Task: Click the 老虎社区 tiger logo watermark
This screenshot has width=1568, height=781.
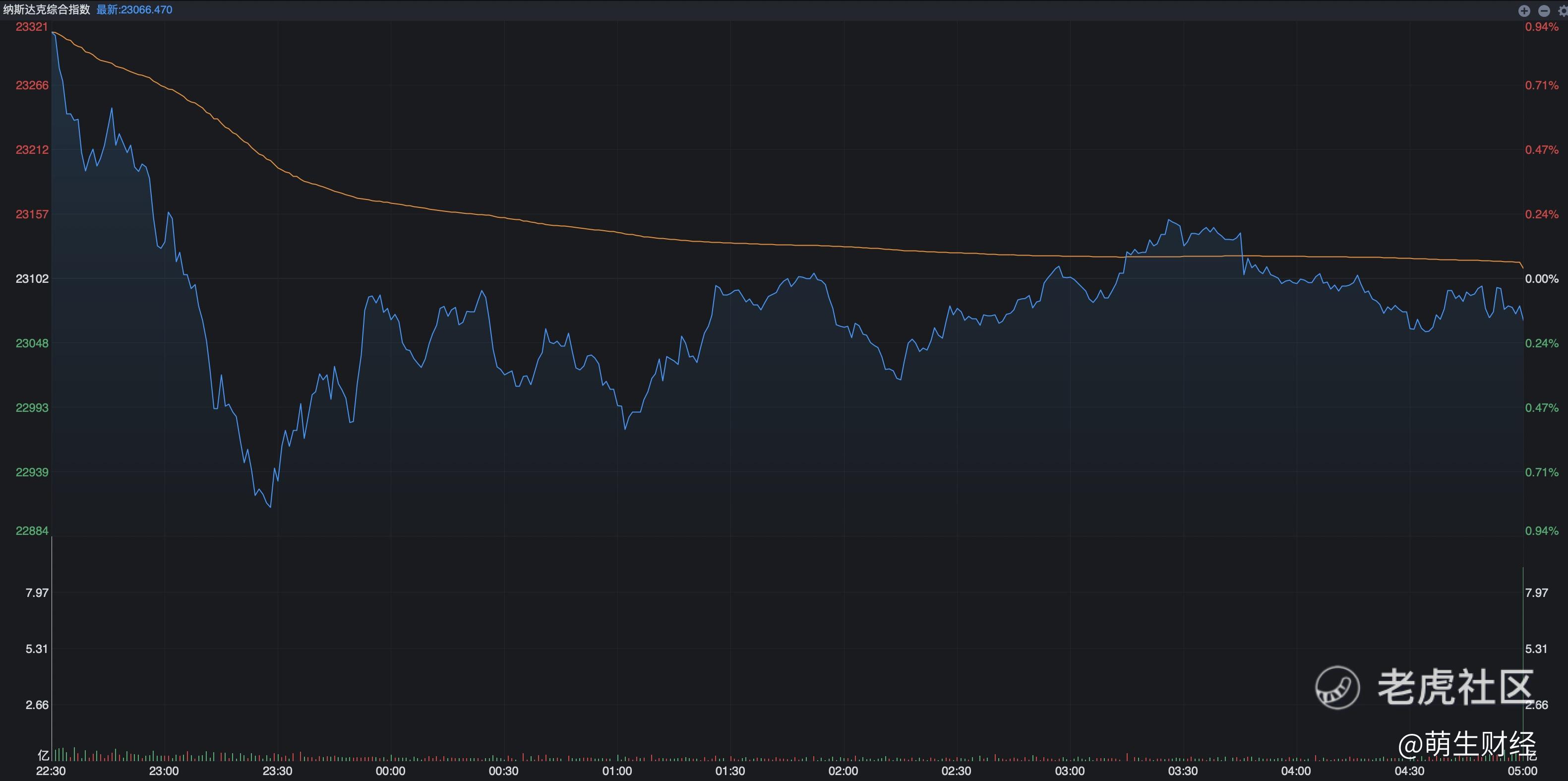Action: tap(1337, 687)
